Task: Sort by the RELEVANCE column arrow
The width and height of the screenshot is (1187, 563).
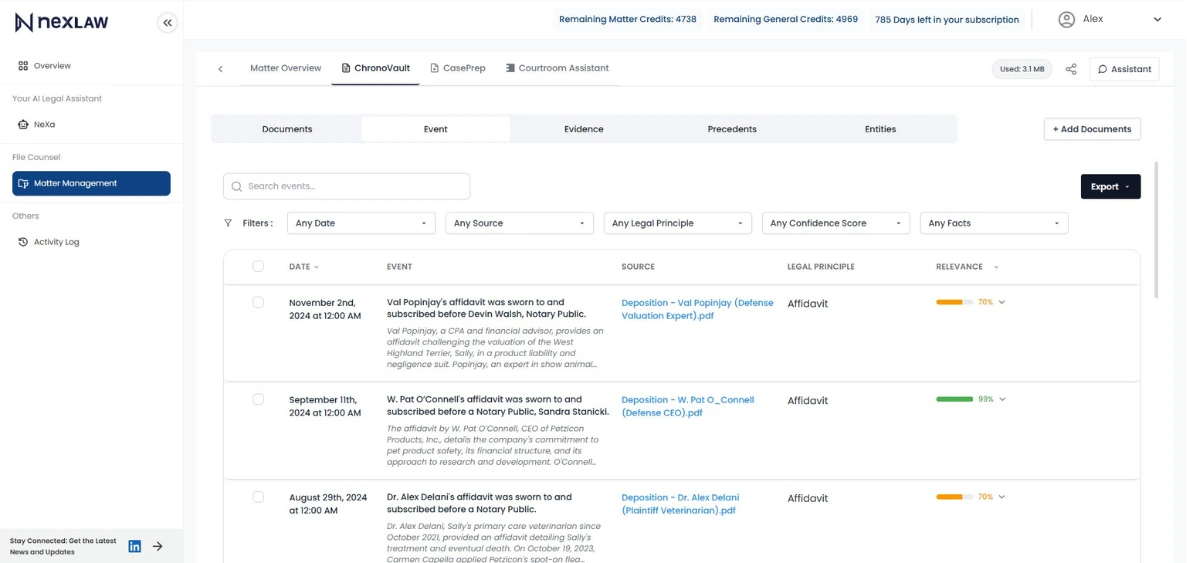Action: [x=996, y=267]
